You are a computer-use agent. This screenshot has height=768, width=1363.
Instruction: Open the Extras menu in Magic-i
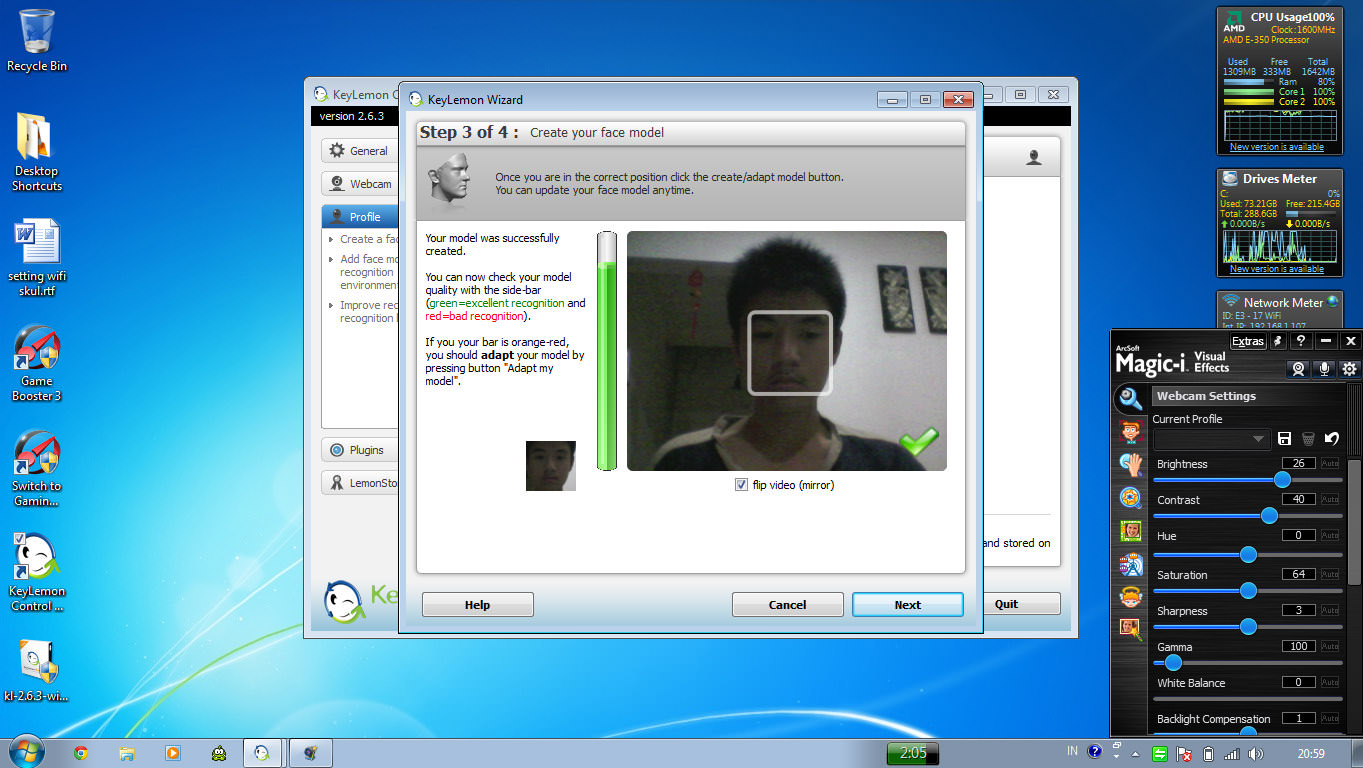click(1247, 340)
